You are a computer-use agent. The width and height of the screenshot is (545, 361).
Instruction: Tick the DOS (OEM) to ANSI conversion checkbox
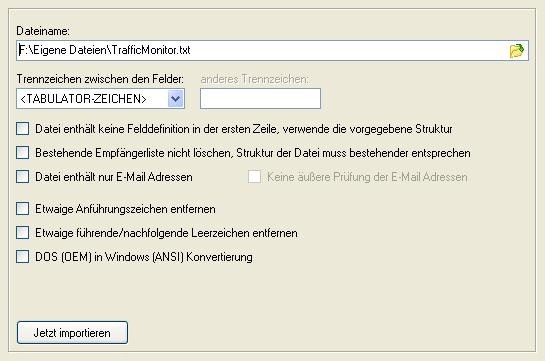coord(23,257)
